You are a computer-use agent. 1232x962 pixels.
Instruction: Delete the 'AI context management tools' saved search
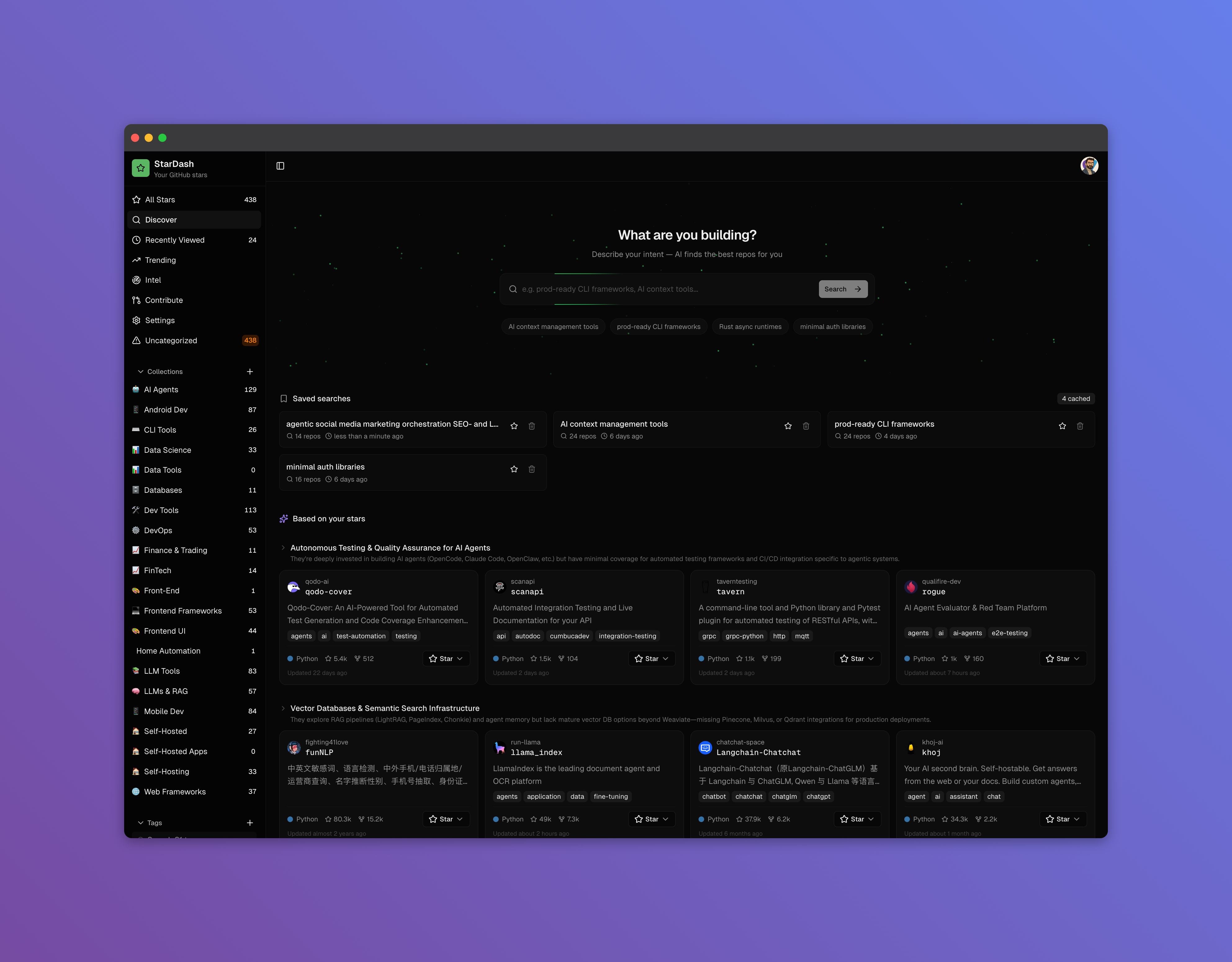pyautogui.click(x=806, y=426)
